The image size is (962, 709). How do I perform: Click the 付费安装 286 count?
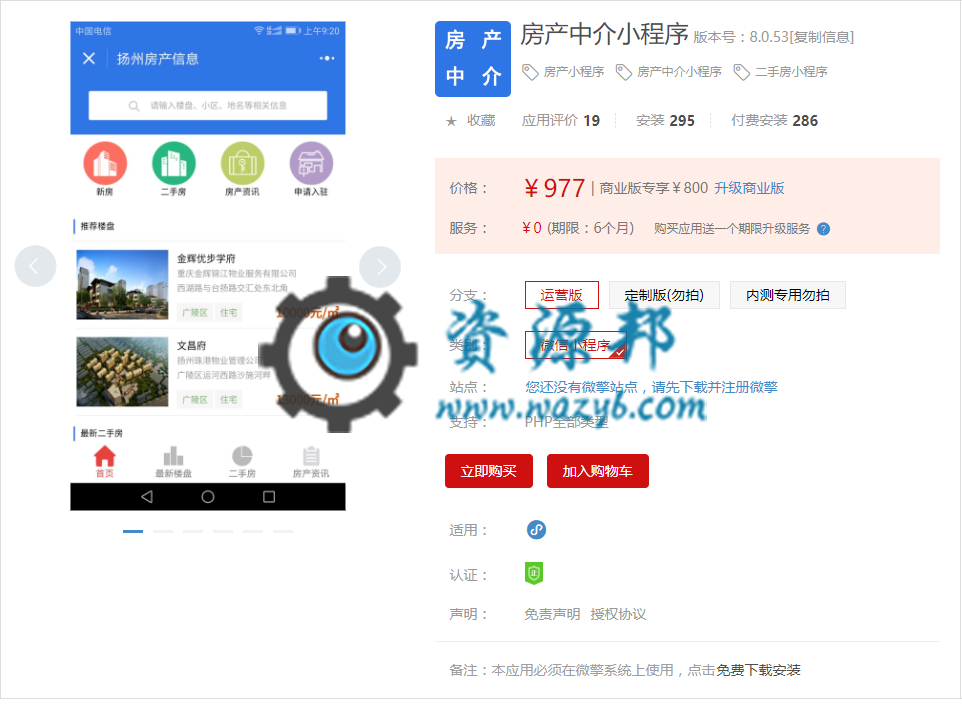pos(774,121)
